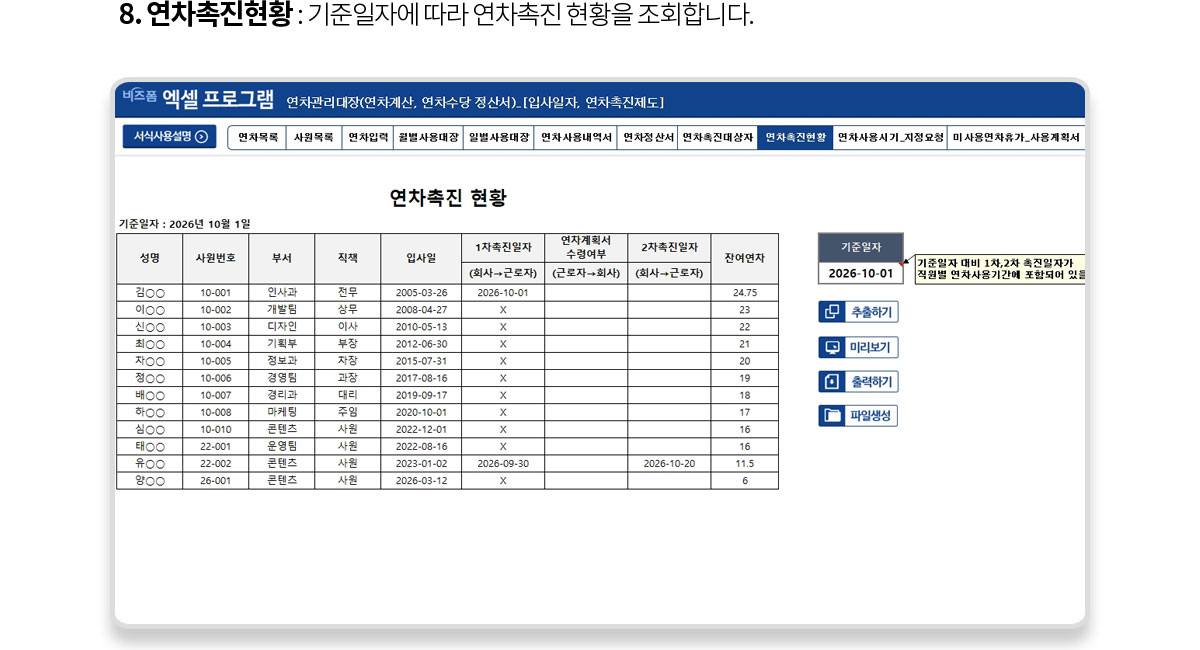The width and height of the screenshot is (1200, 650).
Task: Select the 잔여연차 column header
Action: pyautogui.click(x=745, y=258)
